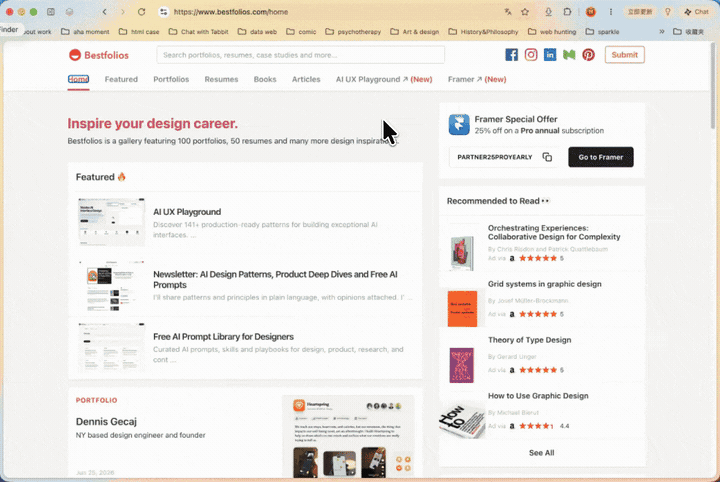Open Orchestrating Experiences book title
The height and width of the screenshot is (482, 720).
(554, 232)
